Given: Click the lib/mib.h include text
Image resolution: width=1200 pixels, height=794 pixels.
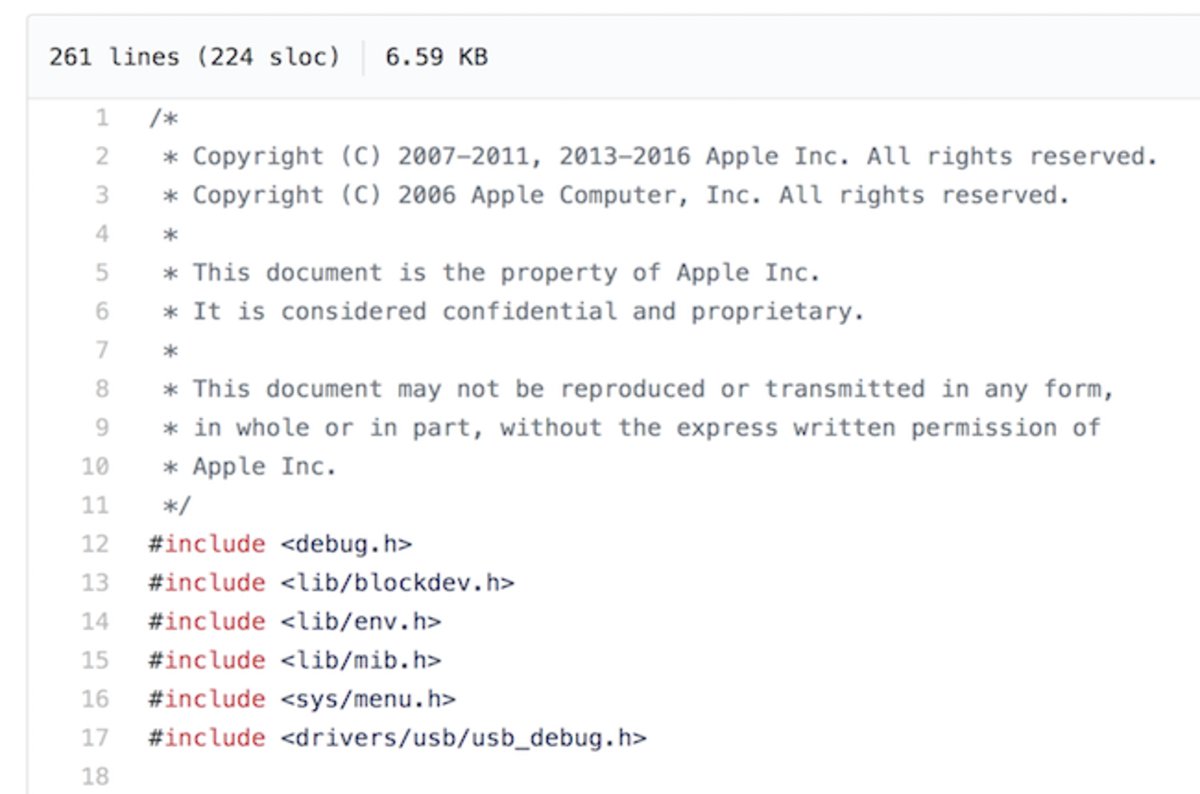Looking at the screenshot, I should coord(361,660).
